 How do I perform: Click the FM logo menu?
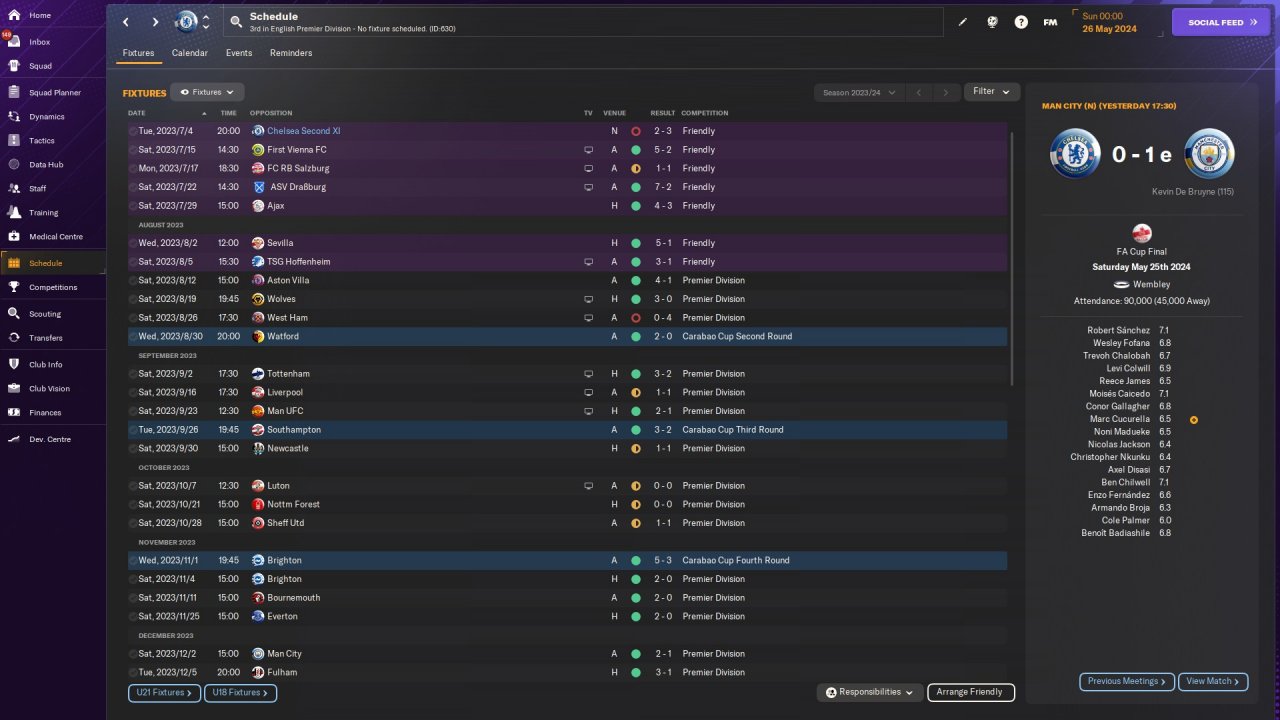1050,22
